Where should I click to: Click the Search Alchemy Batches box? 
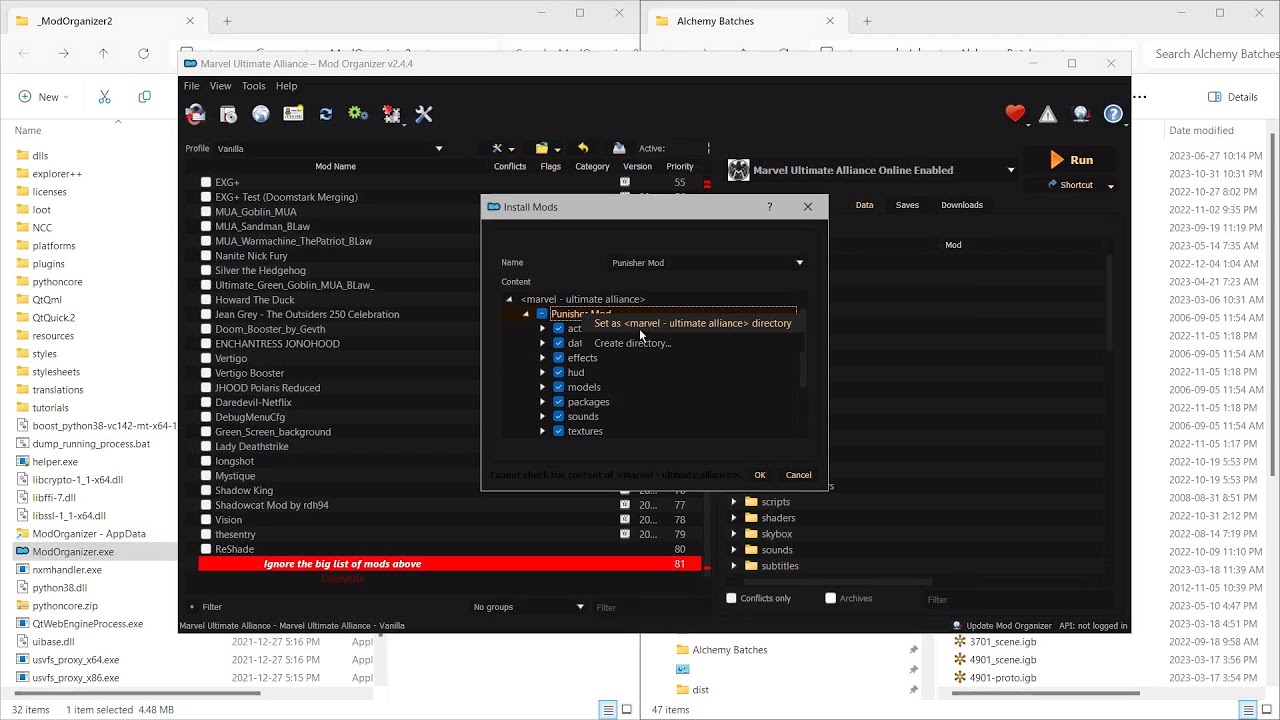[1215, 54]
